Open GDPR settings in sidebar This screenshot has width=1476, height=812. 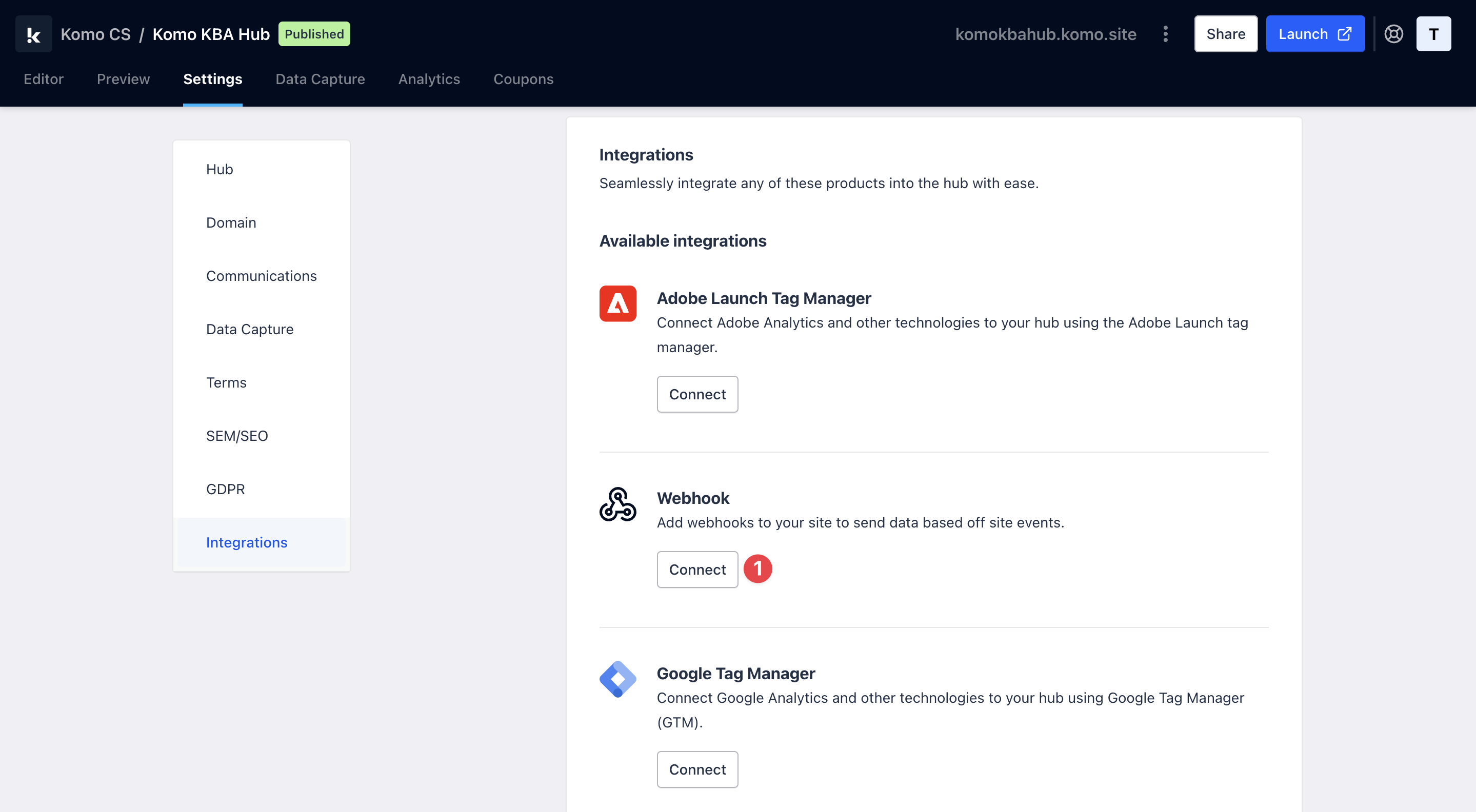click(x=261, y=489)
